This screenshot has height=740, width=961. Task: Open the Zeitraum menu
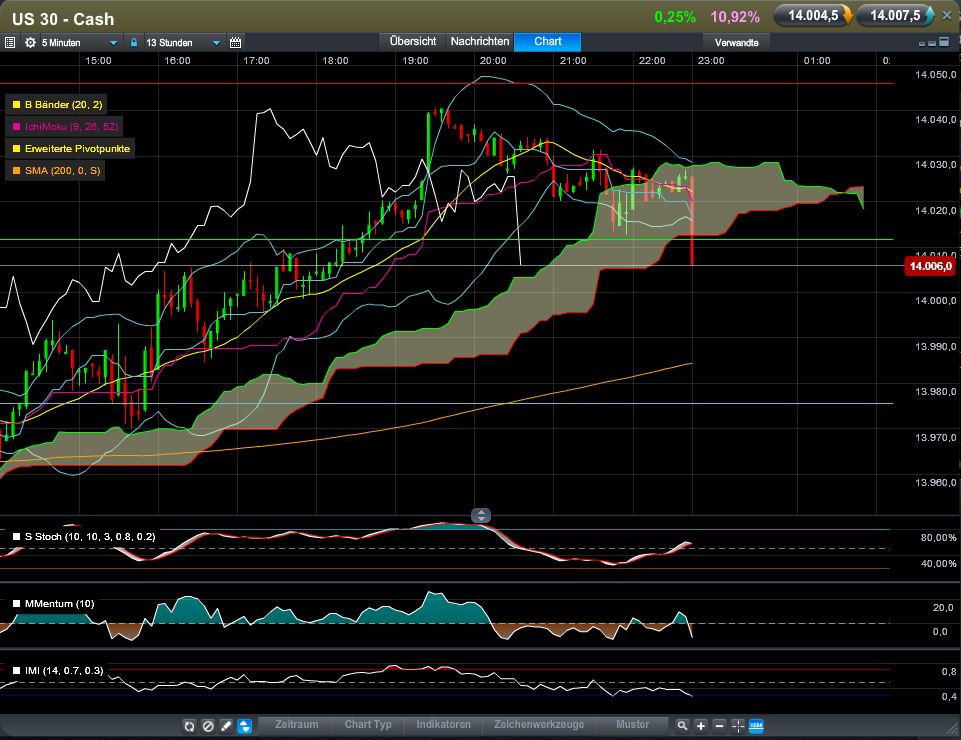297,724
